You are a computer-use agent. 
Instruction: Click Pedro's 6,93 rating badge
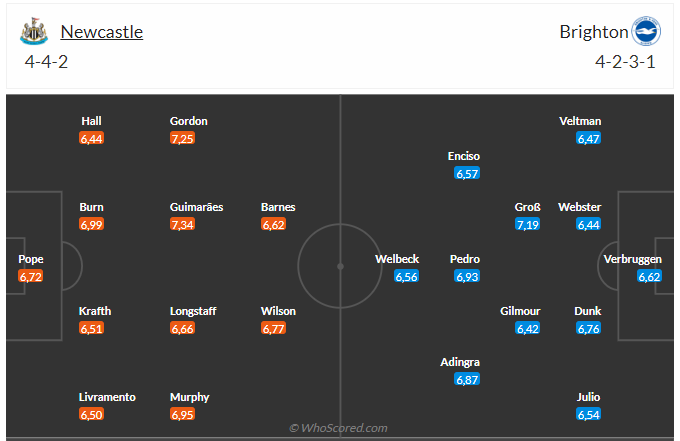point(467,276)
